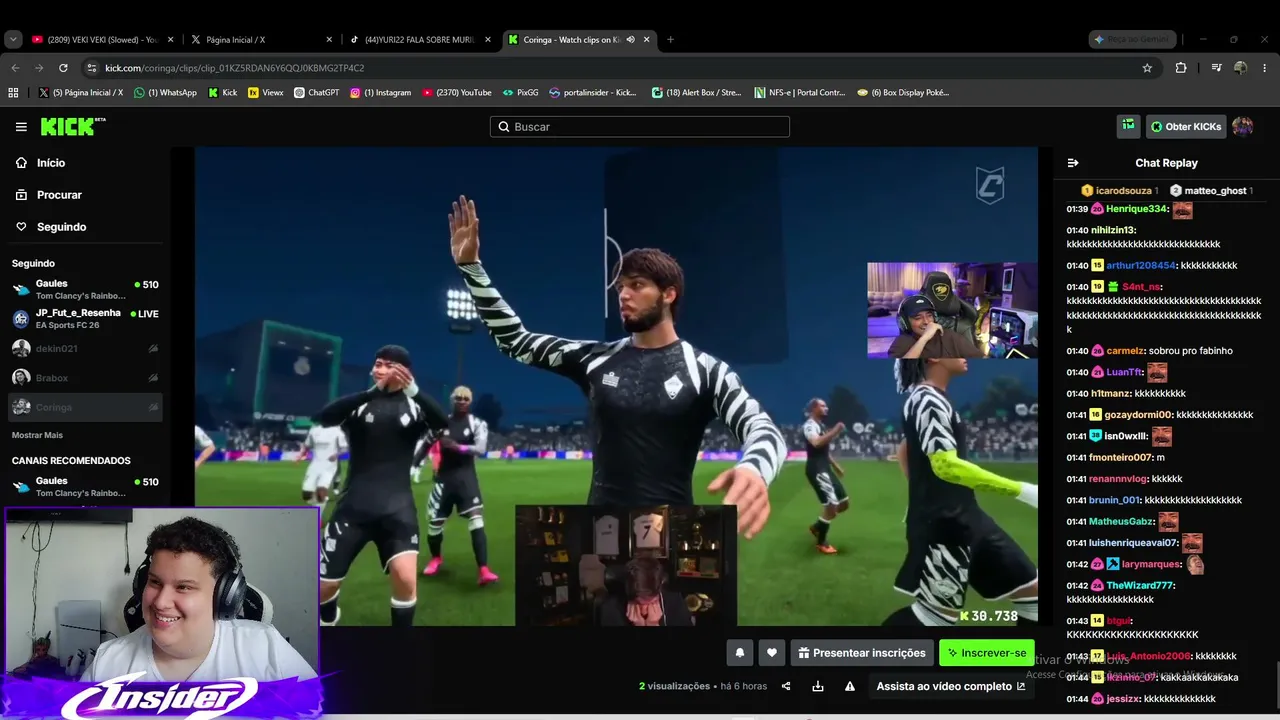Image resolution: width=1280 pixels, height=720 pixels.
Task: Download the clip
Action: pyautogui.click(x=818, y=686)
